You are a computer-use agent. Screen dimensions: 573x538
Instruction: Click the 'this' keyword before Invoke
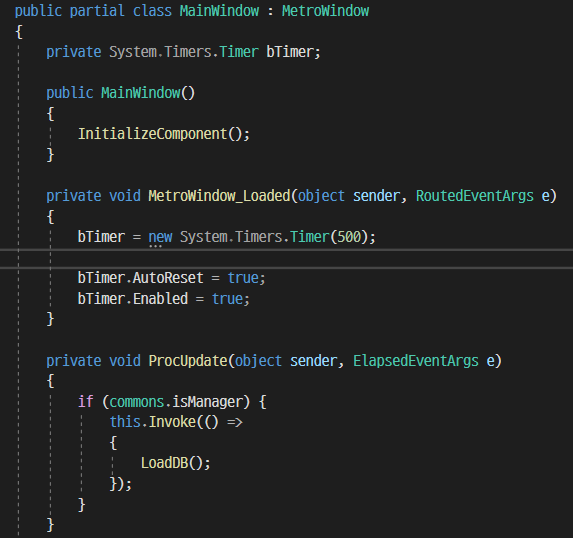[125, 422]
